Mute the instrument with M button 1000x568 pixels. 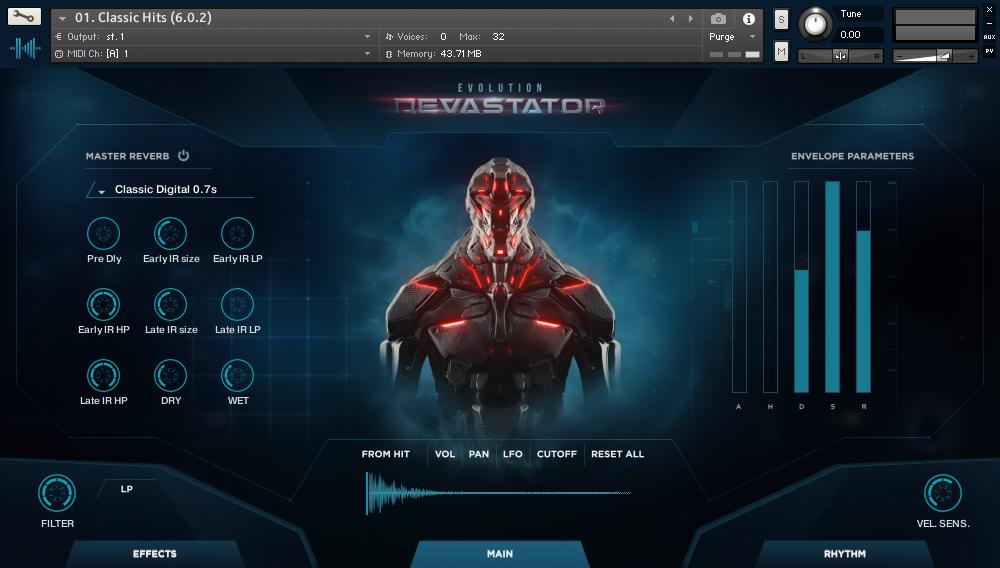pyautogui.click(x=781, y=51)
